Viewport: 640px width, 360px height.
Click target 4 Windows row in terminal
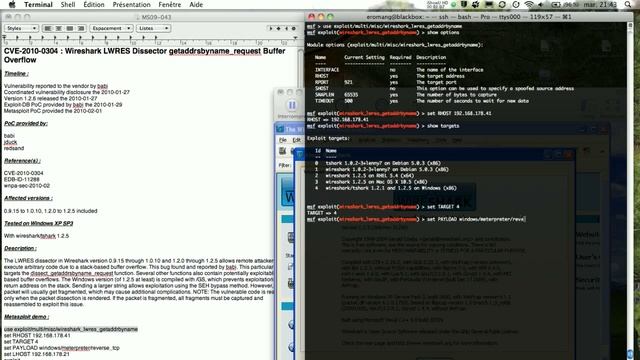385,188
